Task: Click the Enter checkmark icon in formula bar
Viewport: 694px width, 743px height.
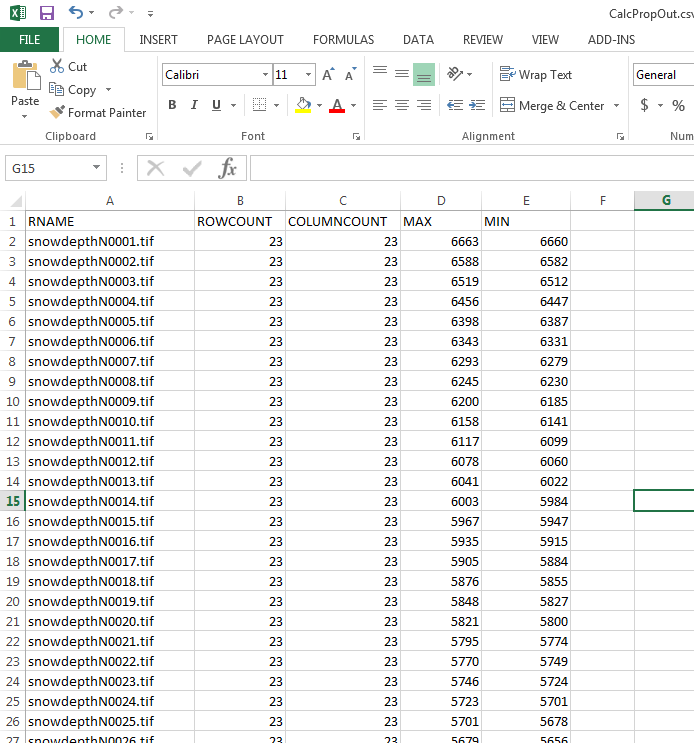Action: point(192,168)
